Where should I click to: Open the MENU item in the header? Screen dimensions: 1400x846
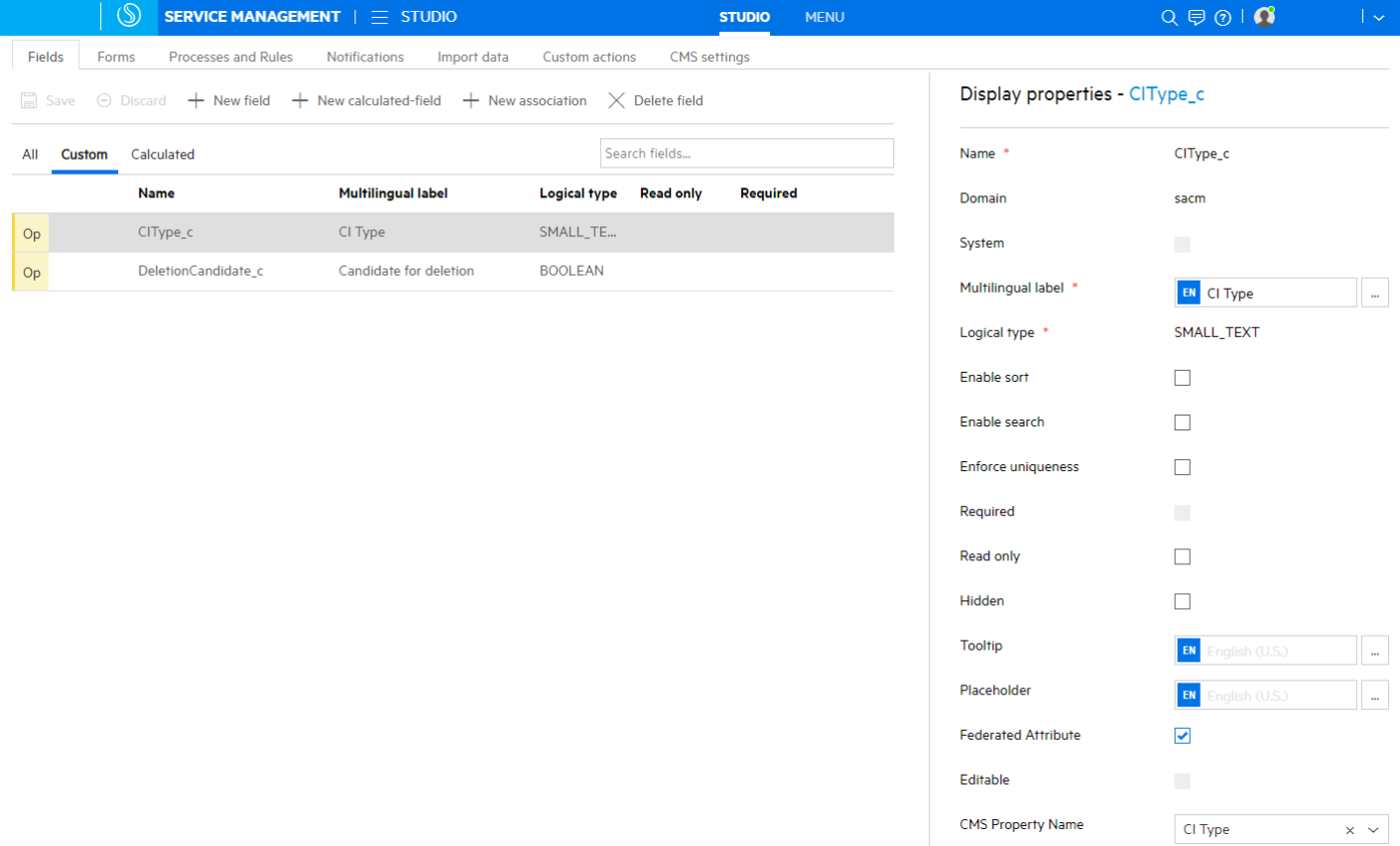(825, 17)
